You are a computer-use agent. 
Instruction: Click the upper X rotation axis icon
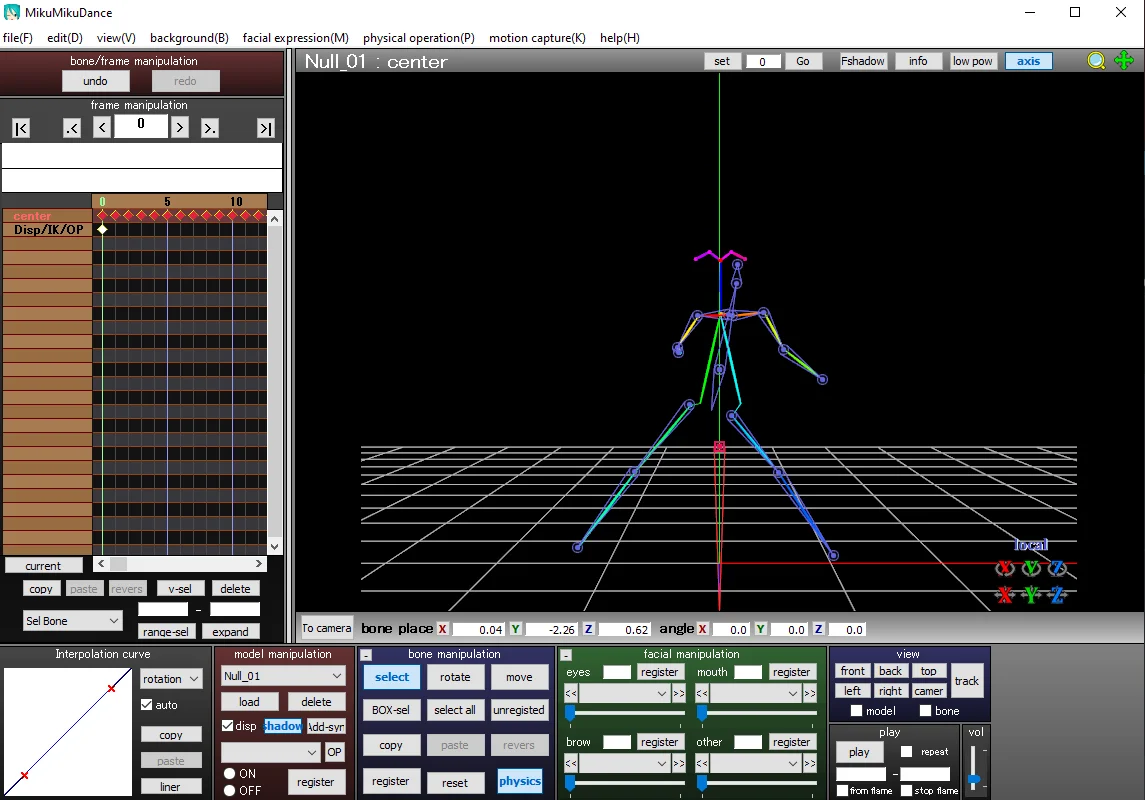[x=1006, y=568]
